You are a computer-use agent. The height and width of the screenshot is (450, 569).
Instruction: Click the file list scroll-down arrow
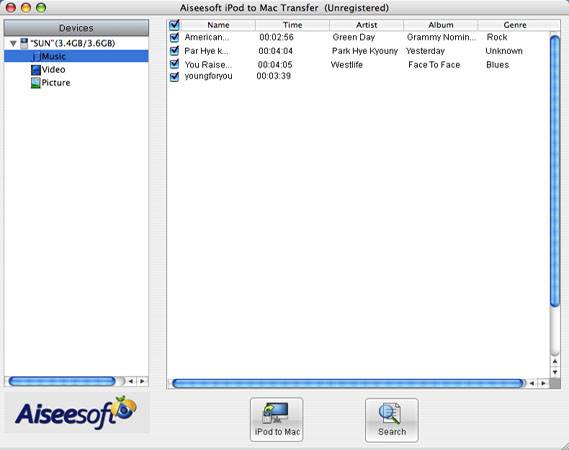click(x=554, y=372)
